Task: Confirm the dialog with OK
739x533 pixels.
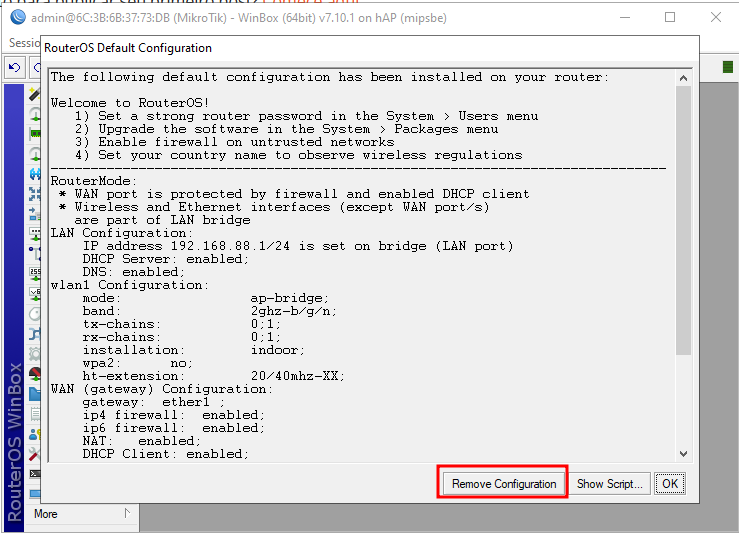Action: (669, 484)
